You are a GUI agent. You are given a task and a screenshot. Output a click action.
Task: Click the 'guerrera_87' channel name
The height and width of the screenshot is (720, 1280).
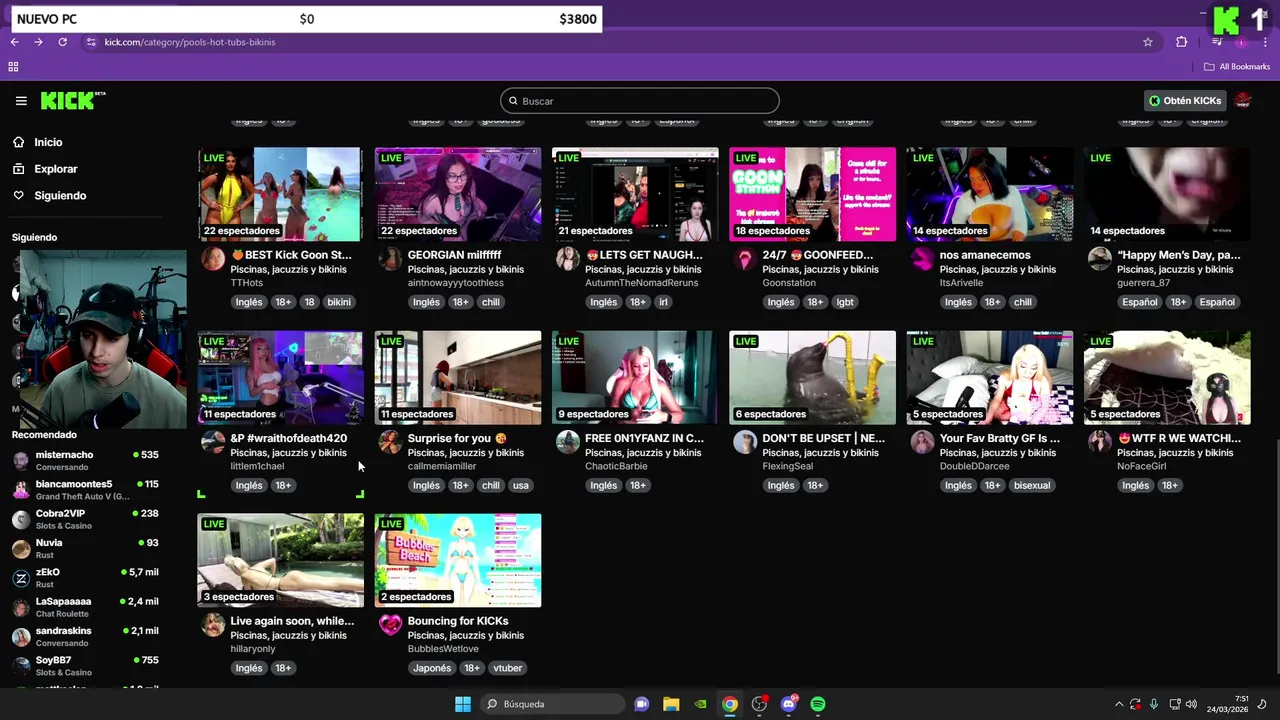1143,283
